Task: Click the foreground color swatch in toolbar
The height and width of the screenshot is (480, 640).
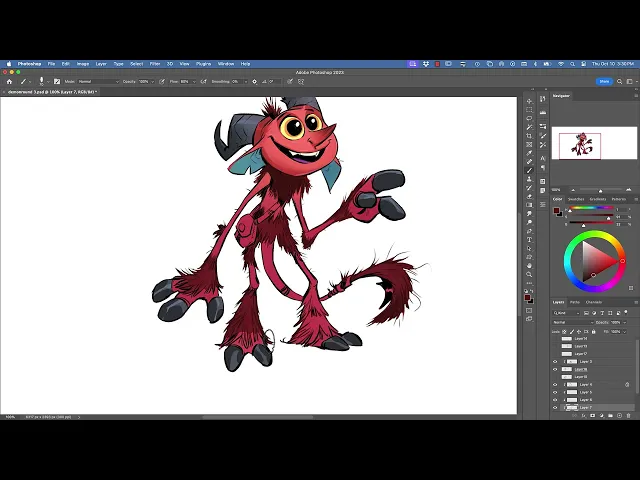Action: coord(527,298)
